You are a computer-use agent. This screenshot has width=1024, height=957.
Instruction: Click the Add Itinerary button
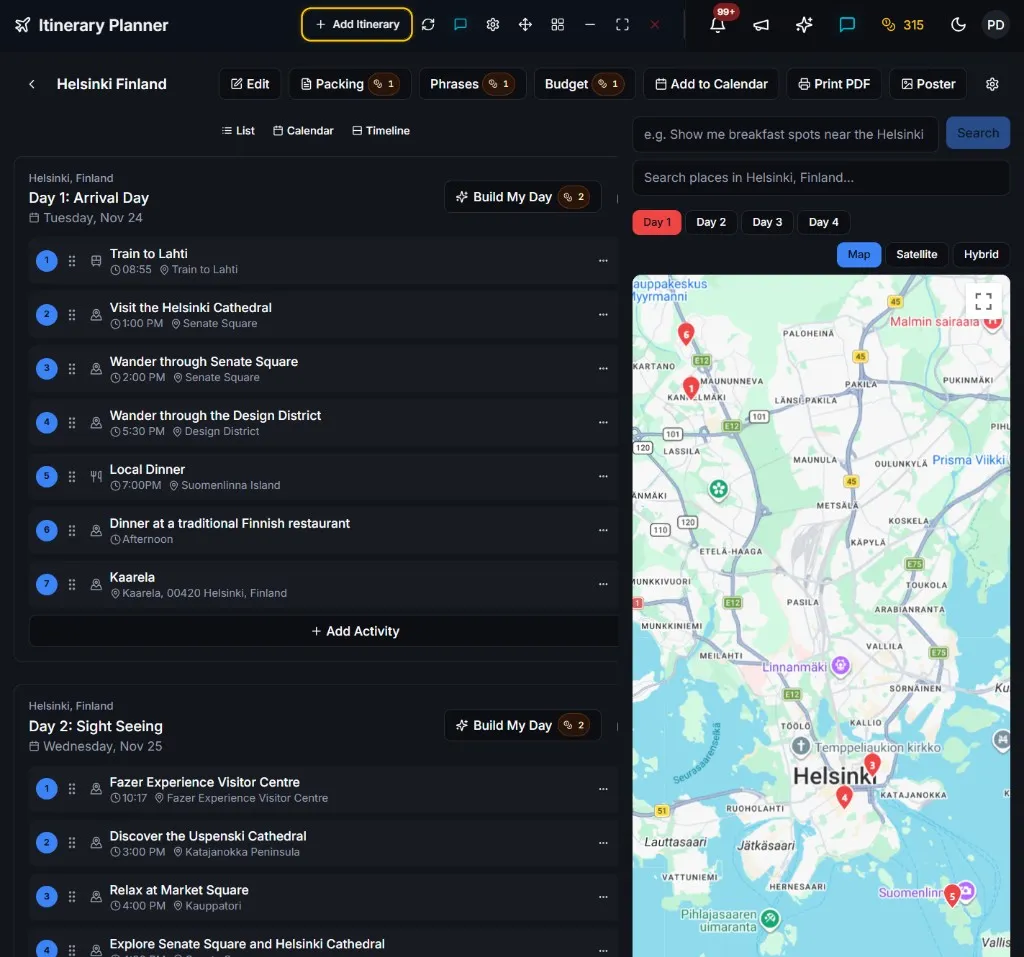[x=357, y=24]
